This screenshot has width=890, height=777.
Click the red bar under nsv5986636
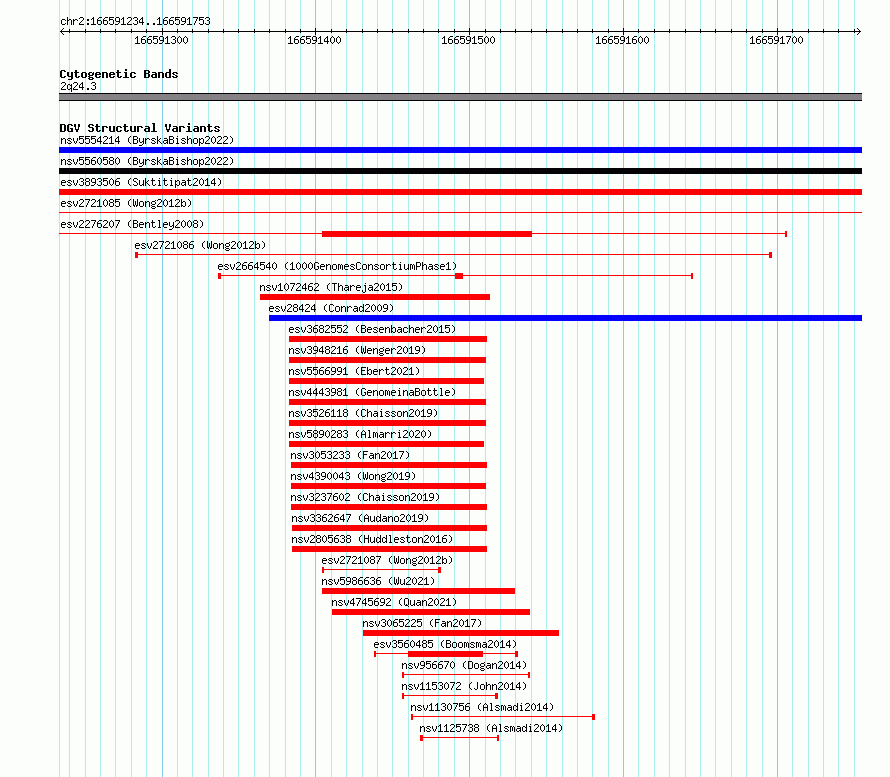point(418,591)
